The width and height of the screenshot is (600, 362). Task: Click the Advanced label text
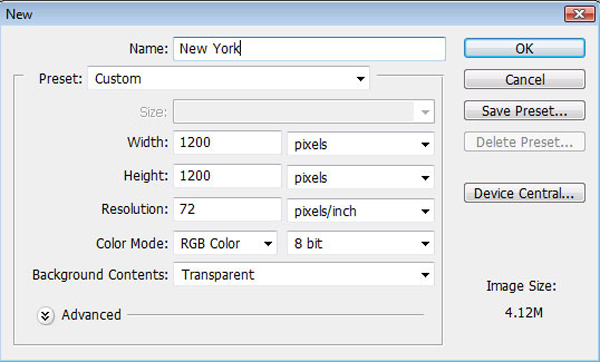coord(91,315)
